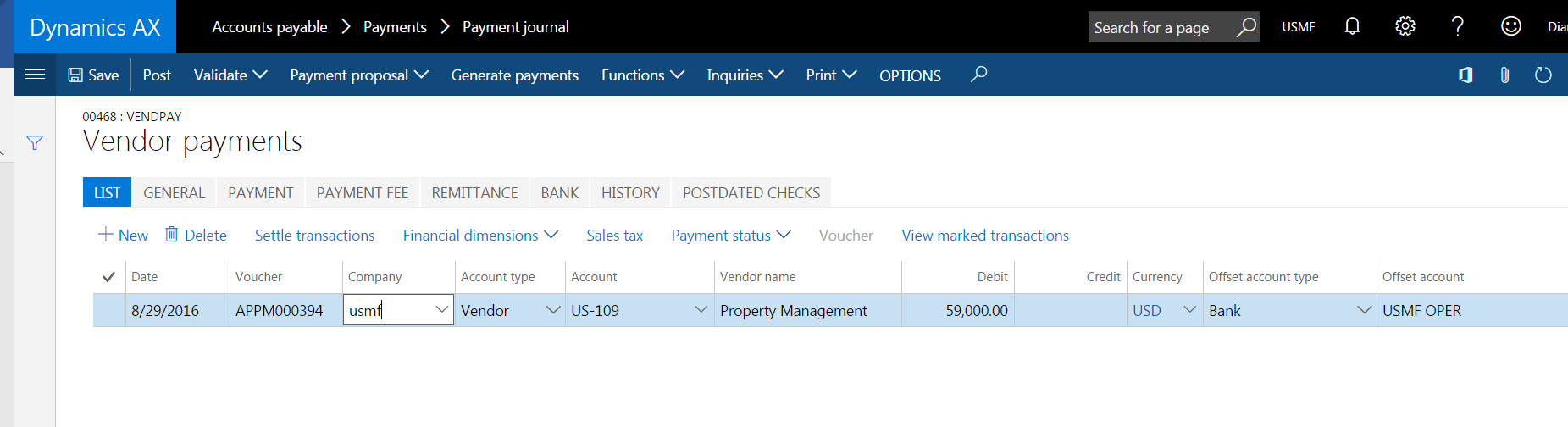Screen dimensions: 1568x427
Task: Click the notifications bell icon
Action: coord(1352,27)
